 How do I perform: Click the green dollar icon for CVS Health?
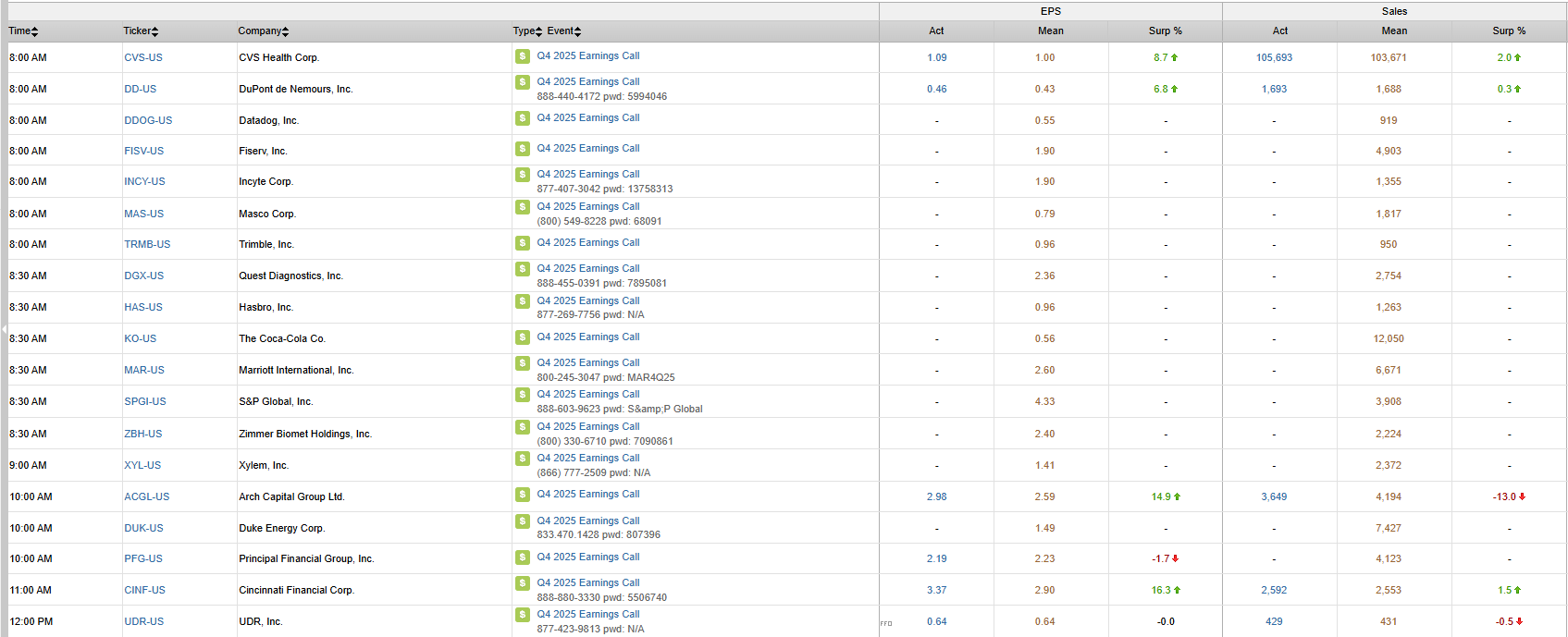[x=523, y=56]
